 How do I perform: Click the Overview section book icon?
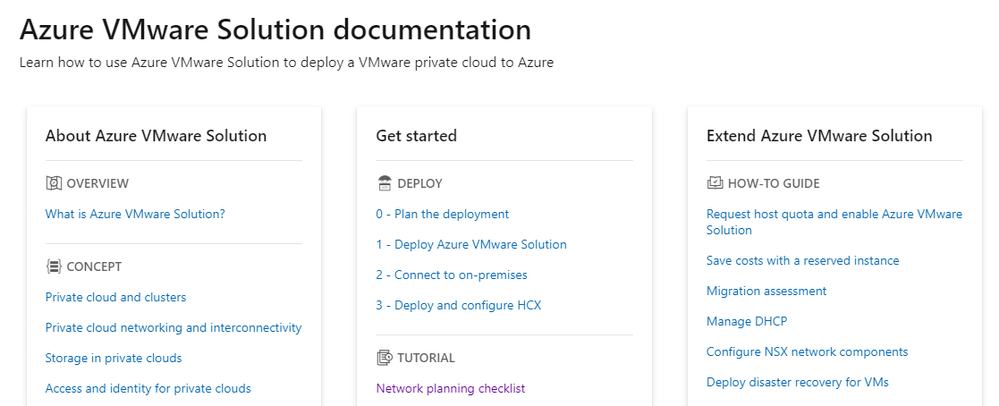pos(54,184)
